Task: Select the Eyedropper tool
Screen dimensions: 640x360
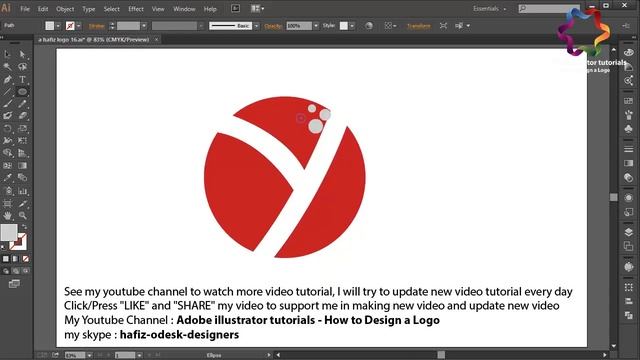Action: click(7, 178)
